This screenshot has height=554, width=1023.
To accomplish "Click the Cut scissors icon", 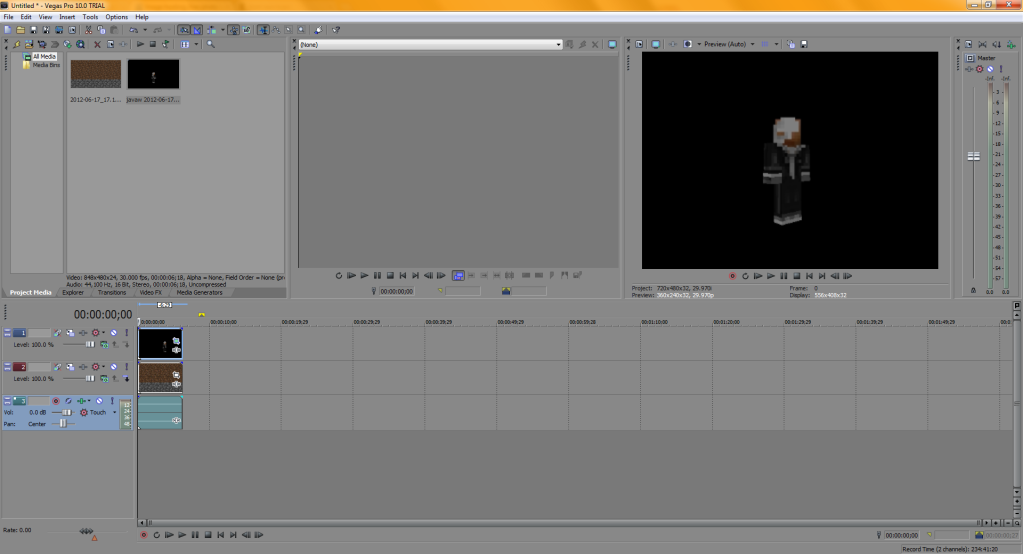I will pyautogui.click(x=88, y=30).
